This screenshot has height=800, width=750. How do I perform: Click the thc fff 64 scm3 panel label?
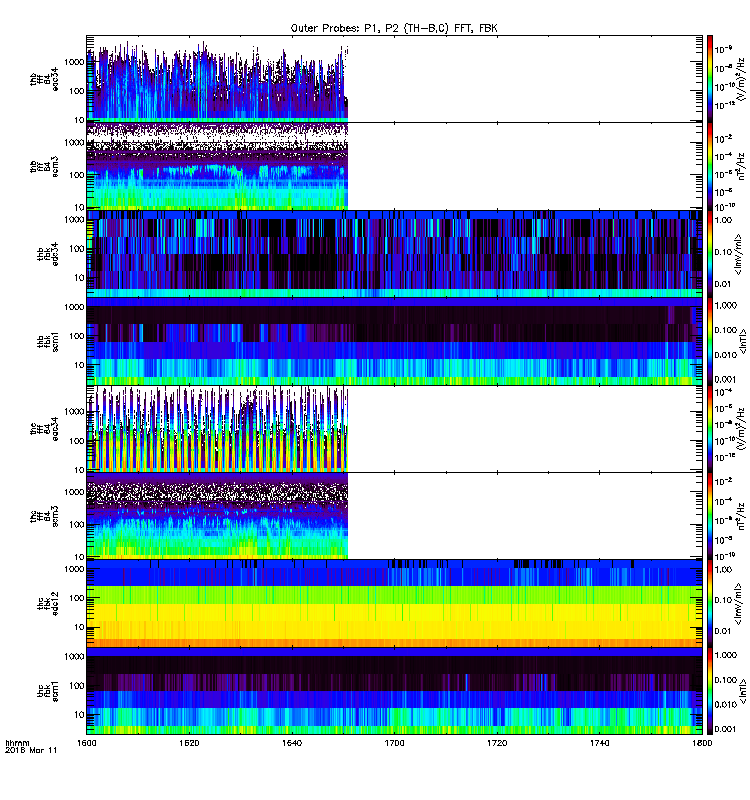coord(44,516)
